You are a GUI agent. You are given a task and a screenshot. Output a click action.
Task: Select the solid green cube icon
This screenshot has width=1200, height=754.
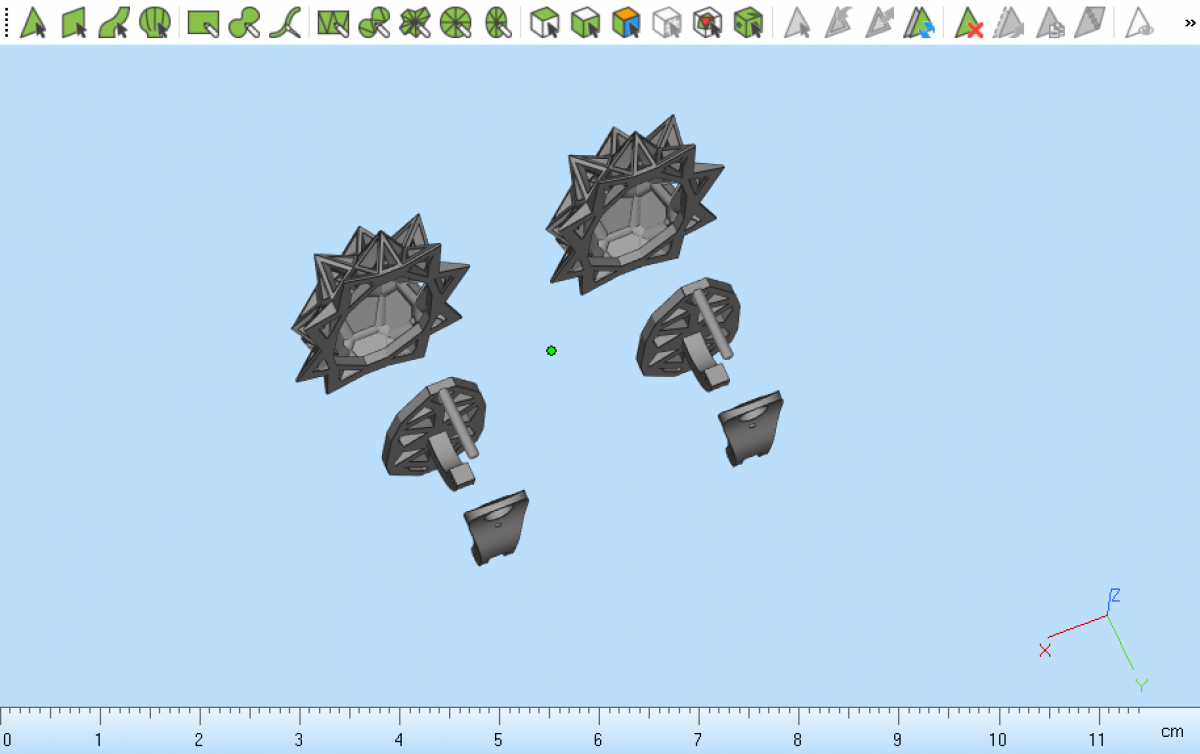pyautogui.click(x=748, y=22)
